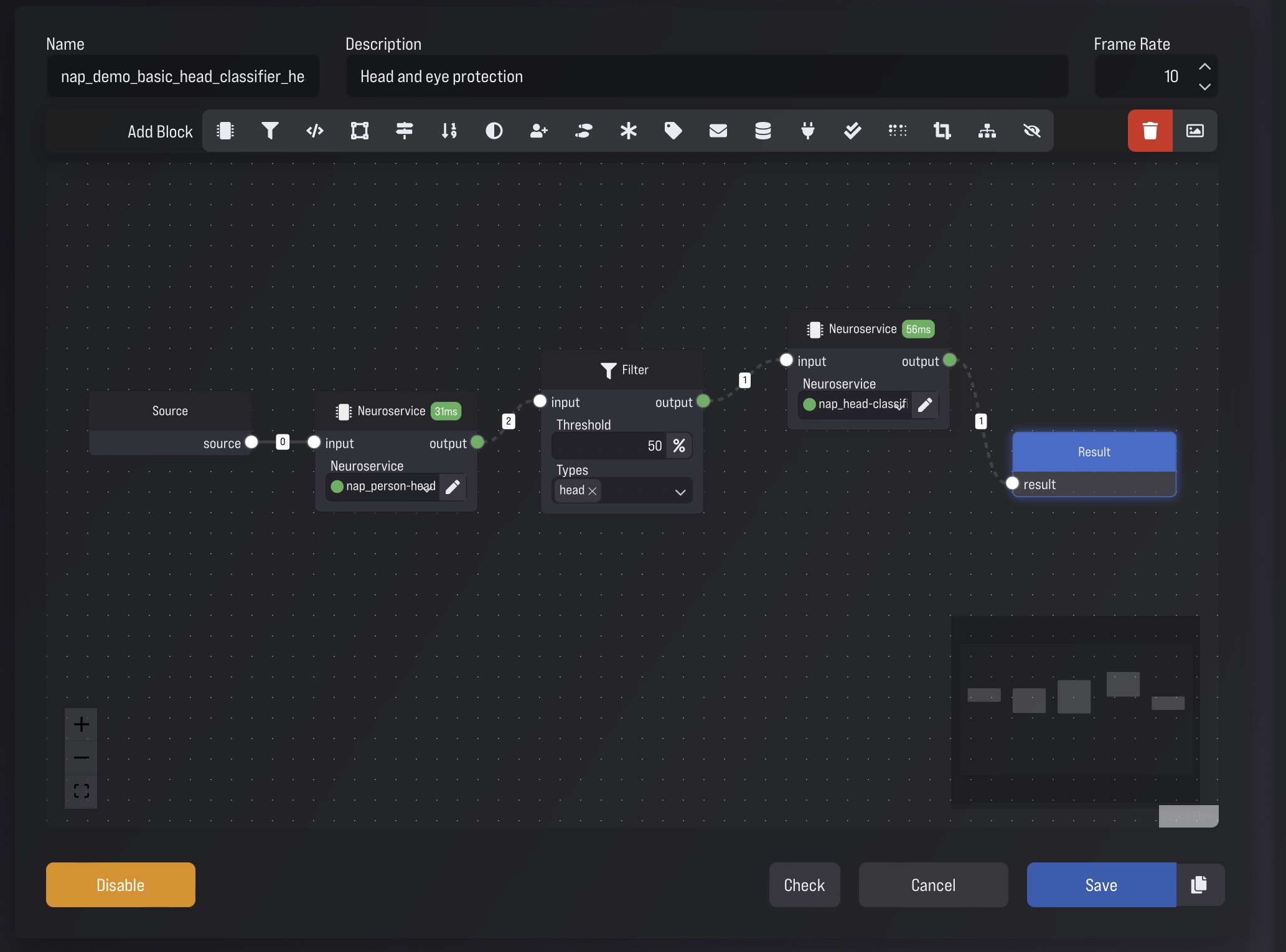Click the double-check block icon

853,131
